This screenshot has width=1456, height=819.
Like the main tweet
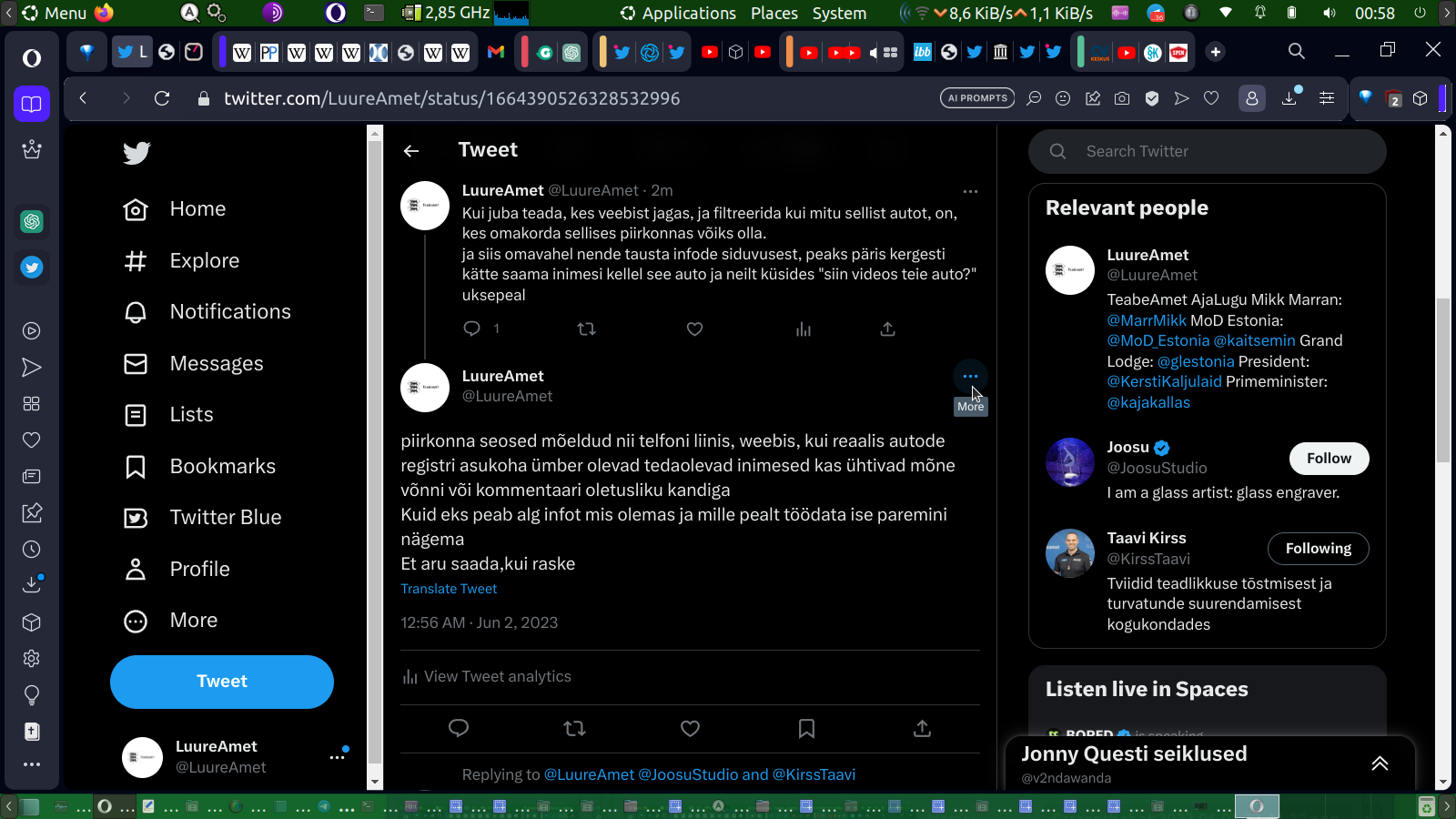[691, 728]
